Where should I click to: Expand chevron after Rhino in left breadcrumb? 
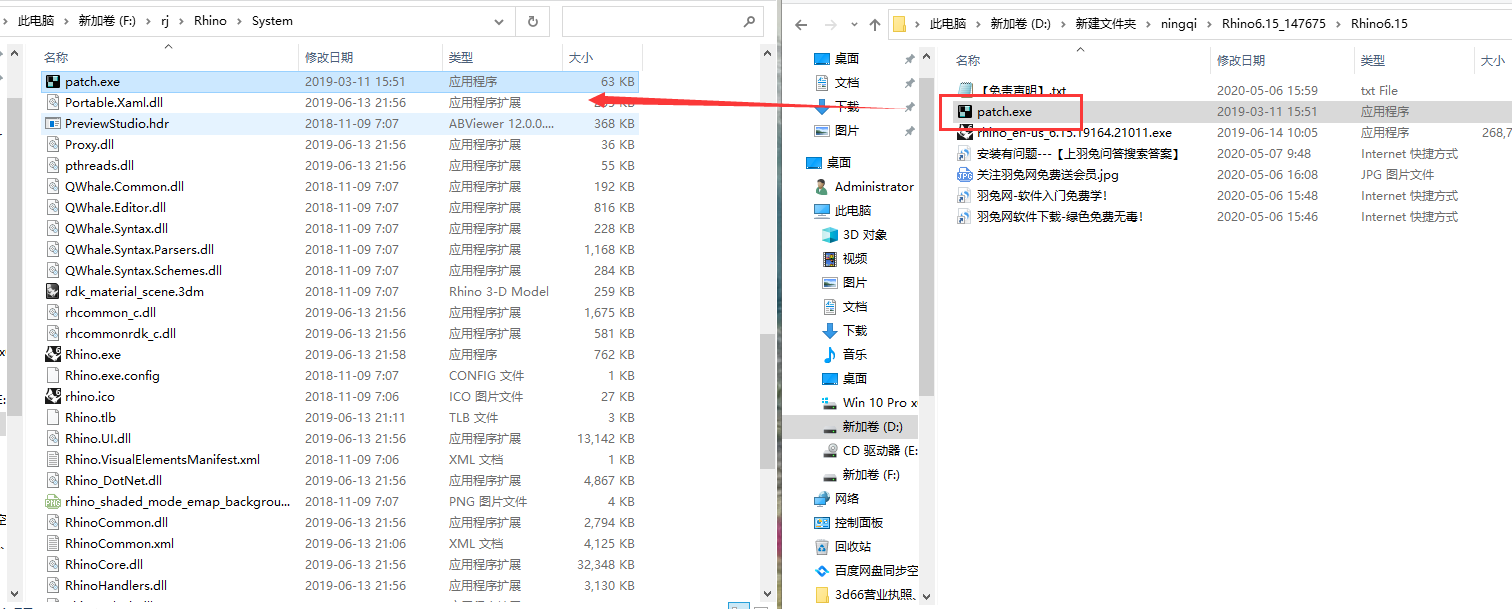click(241, 20)
